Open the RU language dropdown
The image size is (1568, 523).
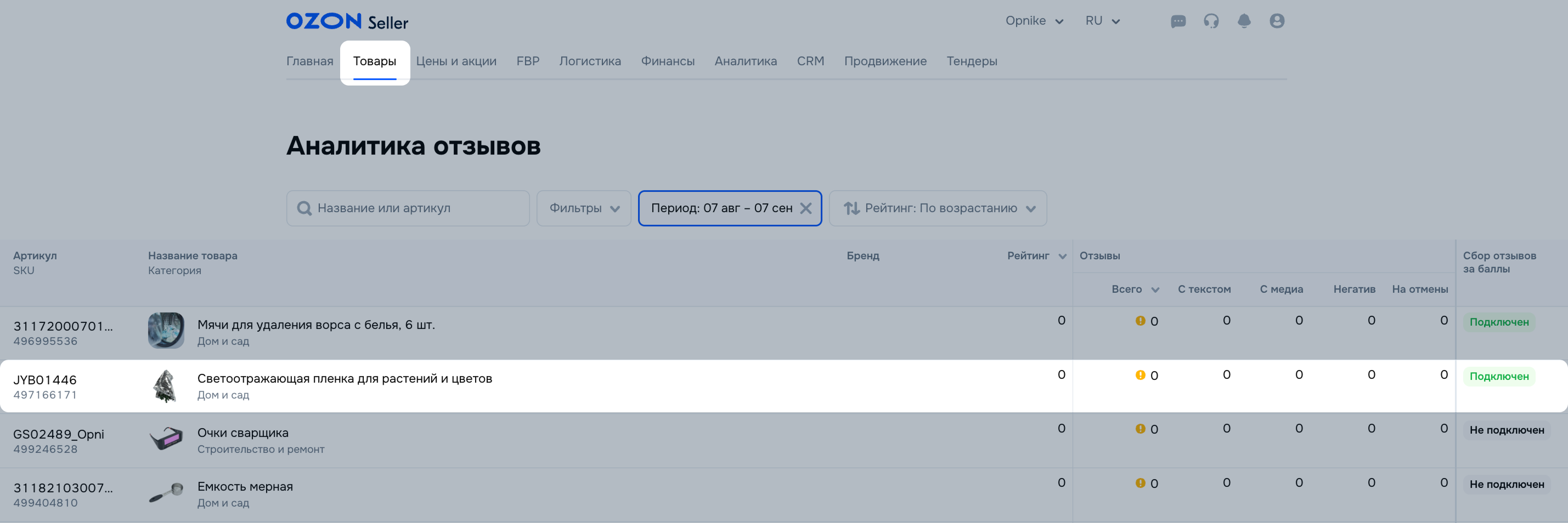coord(1102,21)
